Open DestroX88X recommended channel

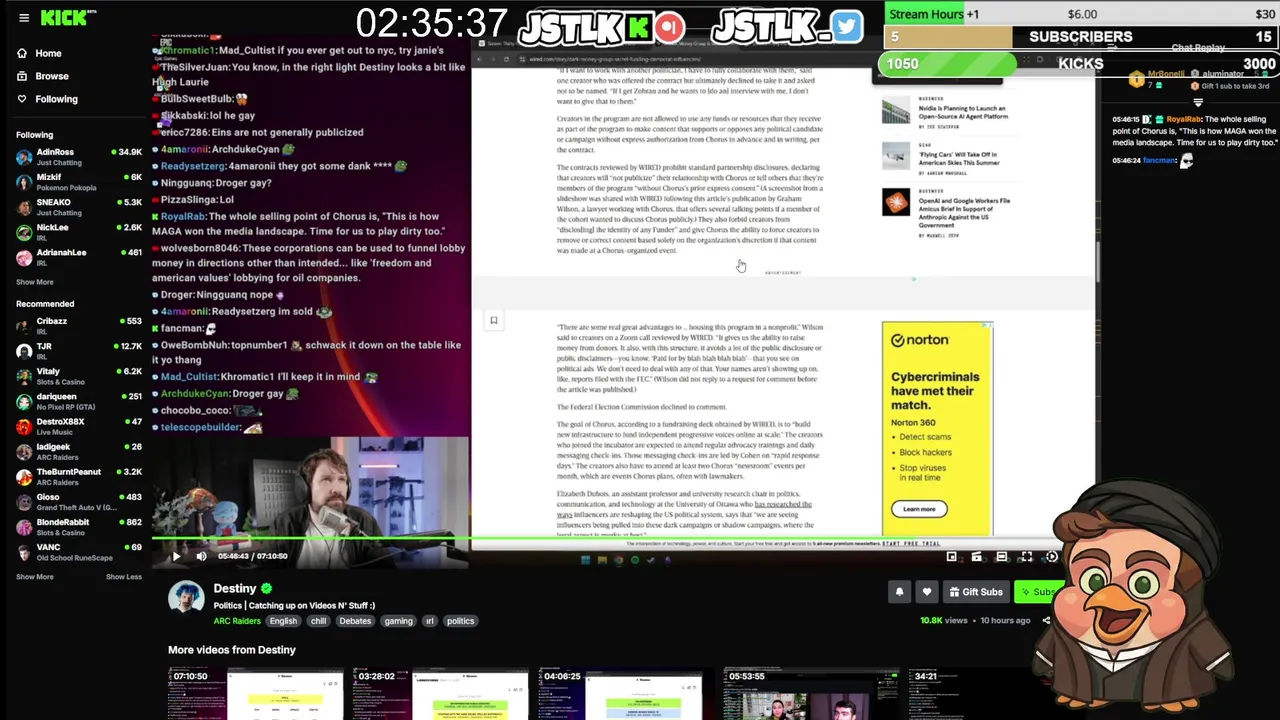[78, 426]
